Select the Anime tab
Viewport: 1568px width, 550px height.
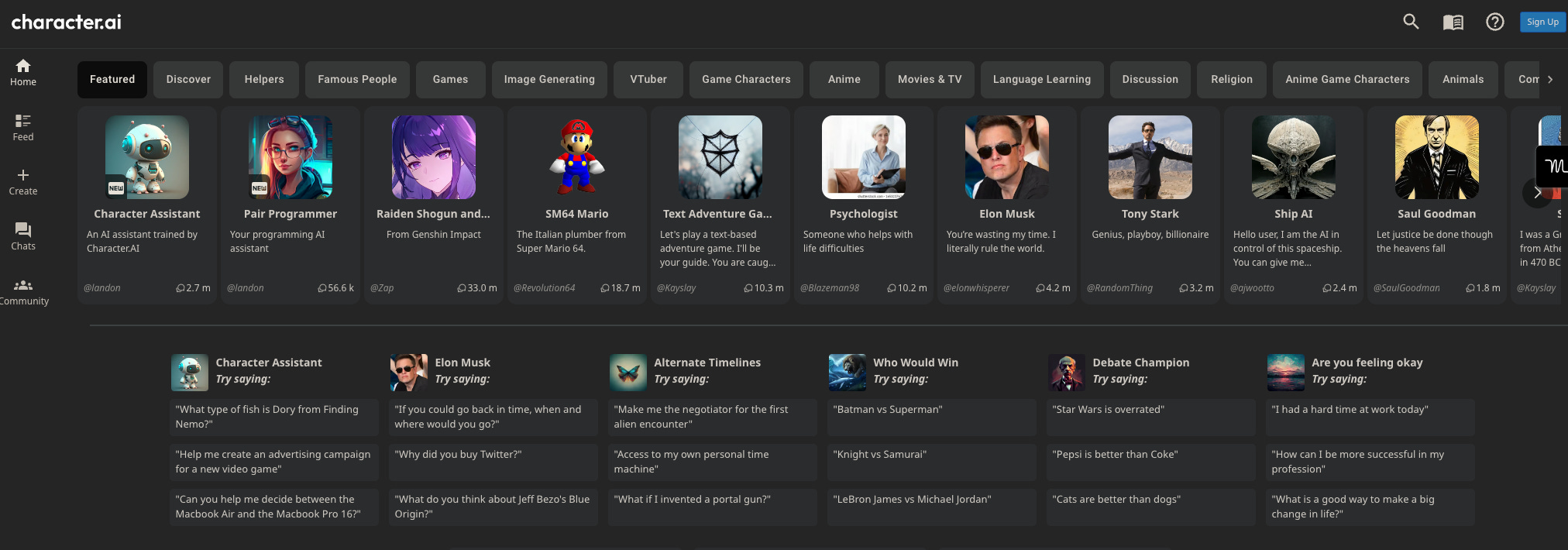[844, 80]
